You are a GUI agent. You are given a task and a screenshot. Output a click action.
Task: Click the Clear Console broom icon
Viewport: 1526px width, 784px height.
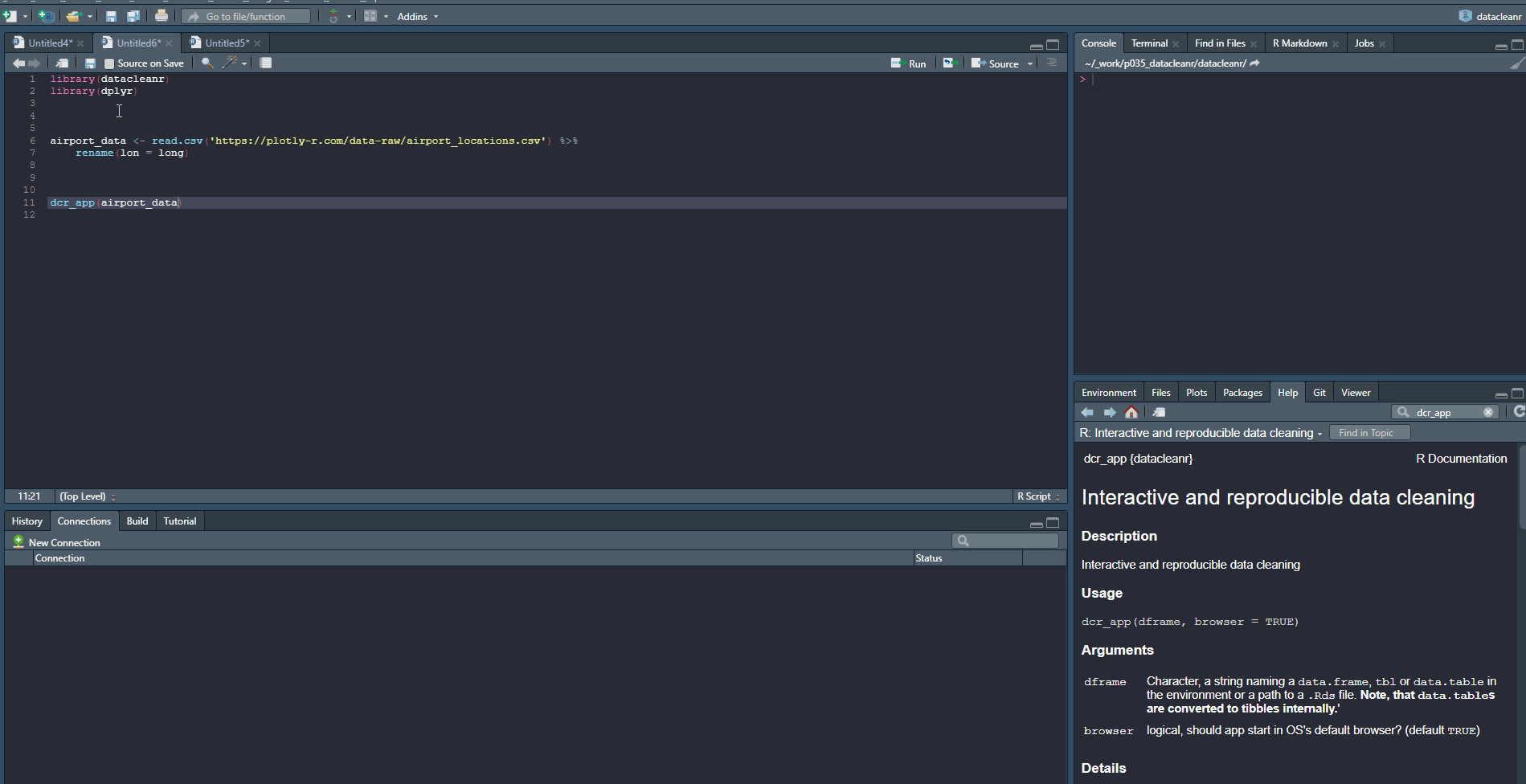point(1516,63)
